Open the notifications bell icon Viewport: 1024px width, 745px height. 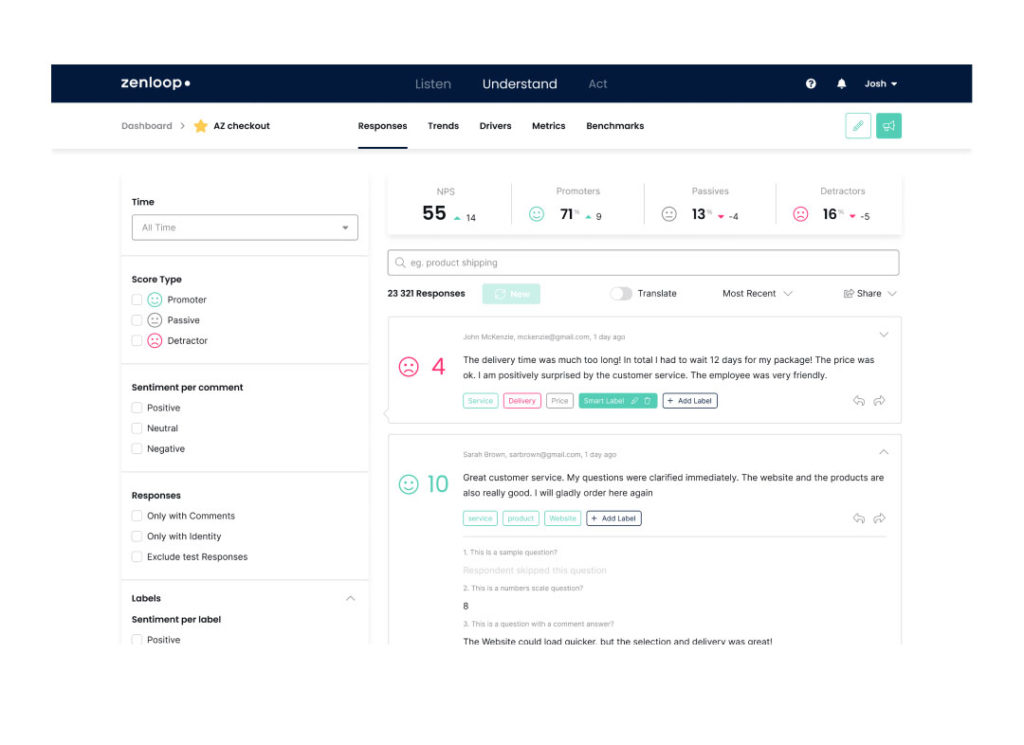pyautogui.click(x=841, y=84)
